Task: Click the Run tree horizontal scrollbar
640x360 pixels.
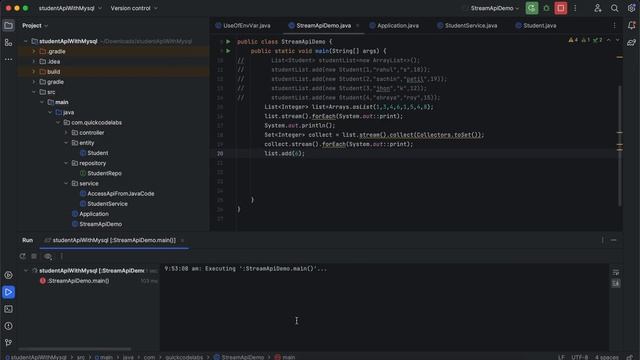Action: pyautogui.click(x=75, y=349)
